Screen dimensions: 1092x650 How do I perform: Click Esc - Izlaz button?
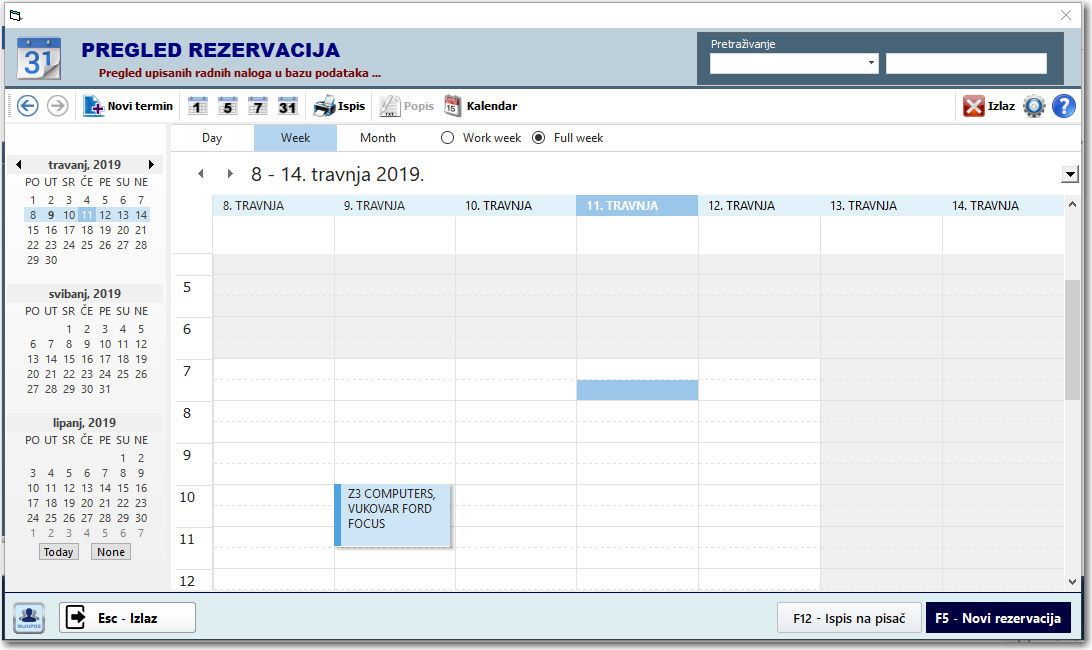(127, 618)
